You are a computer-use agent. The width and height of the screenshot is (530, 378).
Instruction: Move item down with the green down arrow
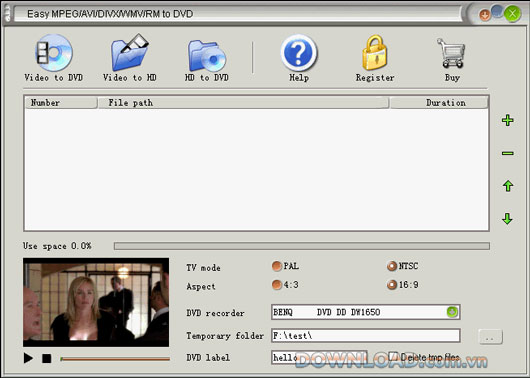coord(507,218)
